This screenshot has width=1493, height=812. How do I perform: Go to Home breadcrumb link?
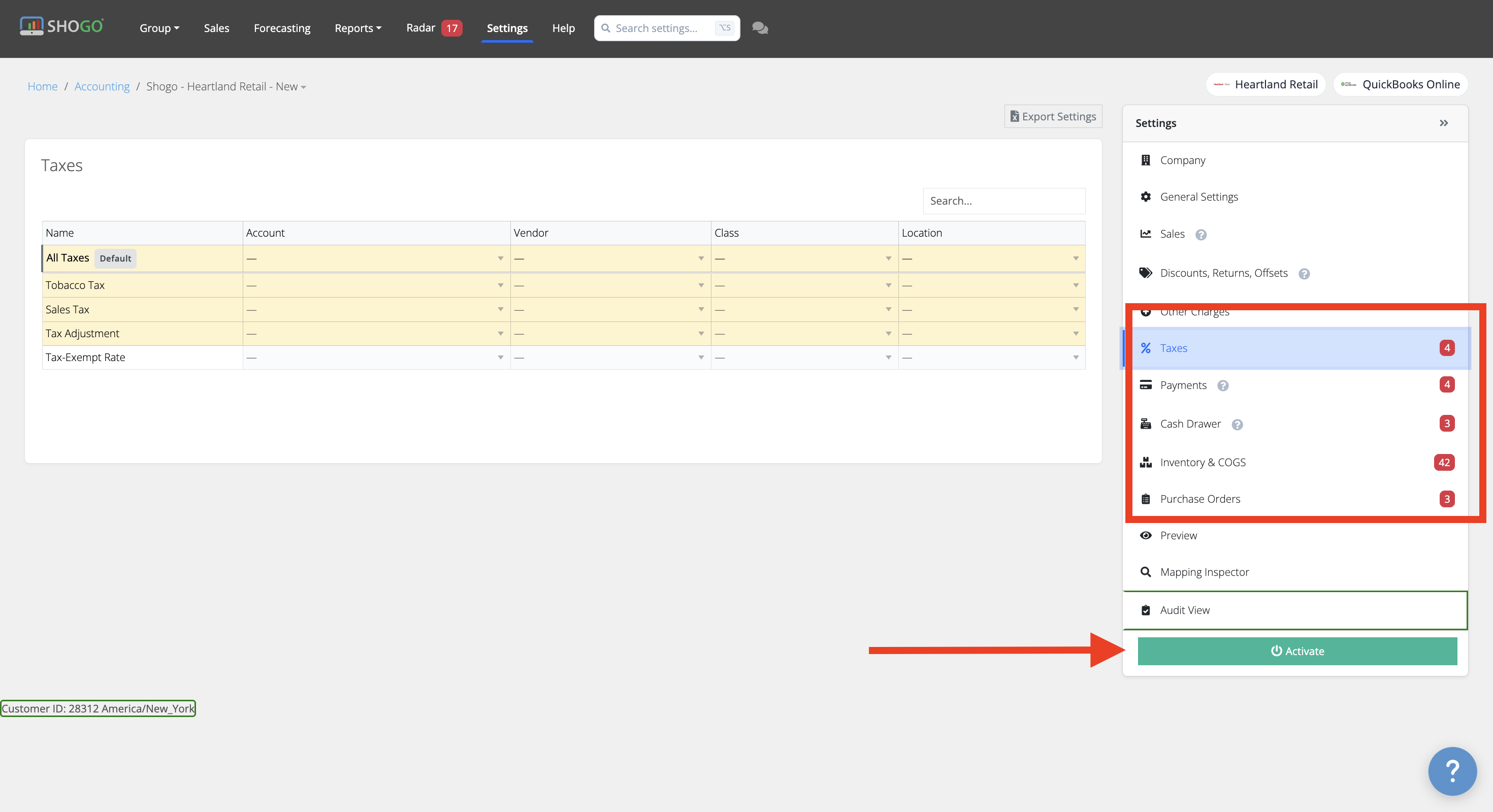pyautogui.click(x=42, y=86)
